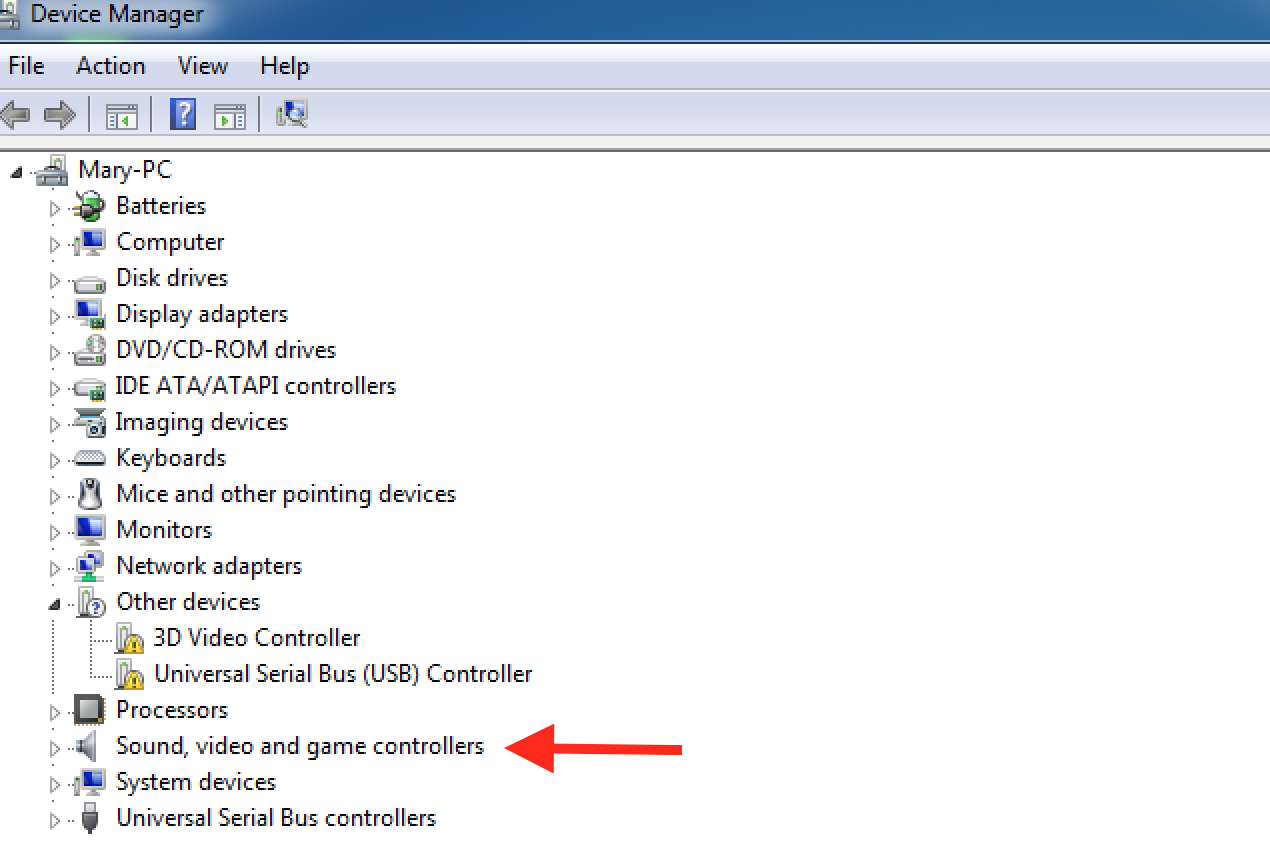Expand Sound, video and game controllers

tap(55, 749)
